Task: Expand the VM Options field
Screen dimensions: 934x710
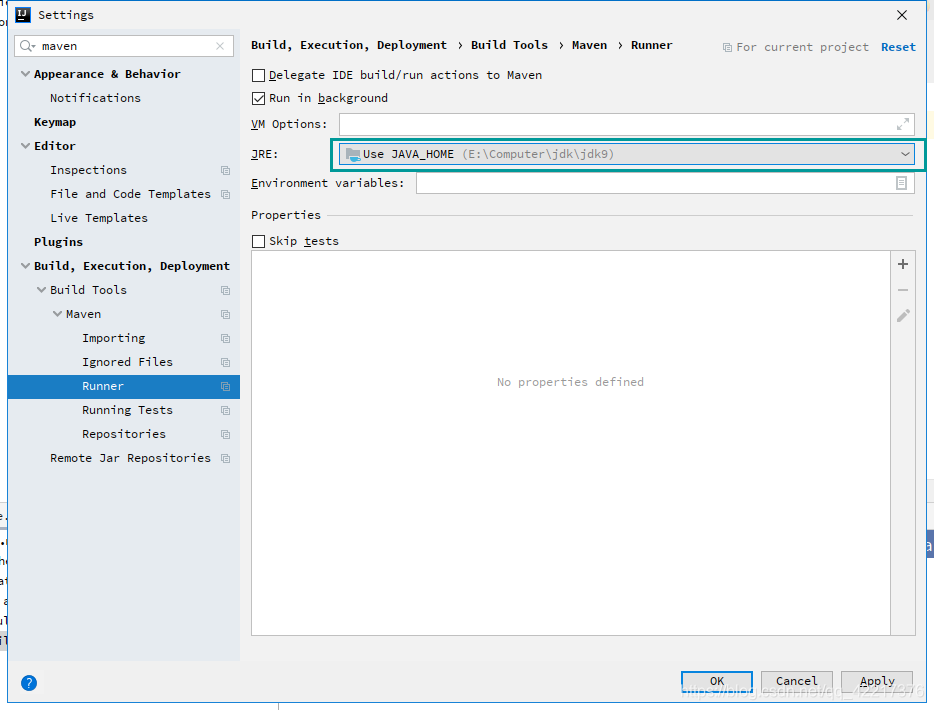Action: click(x=903, y=124)
